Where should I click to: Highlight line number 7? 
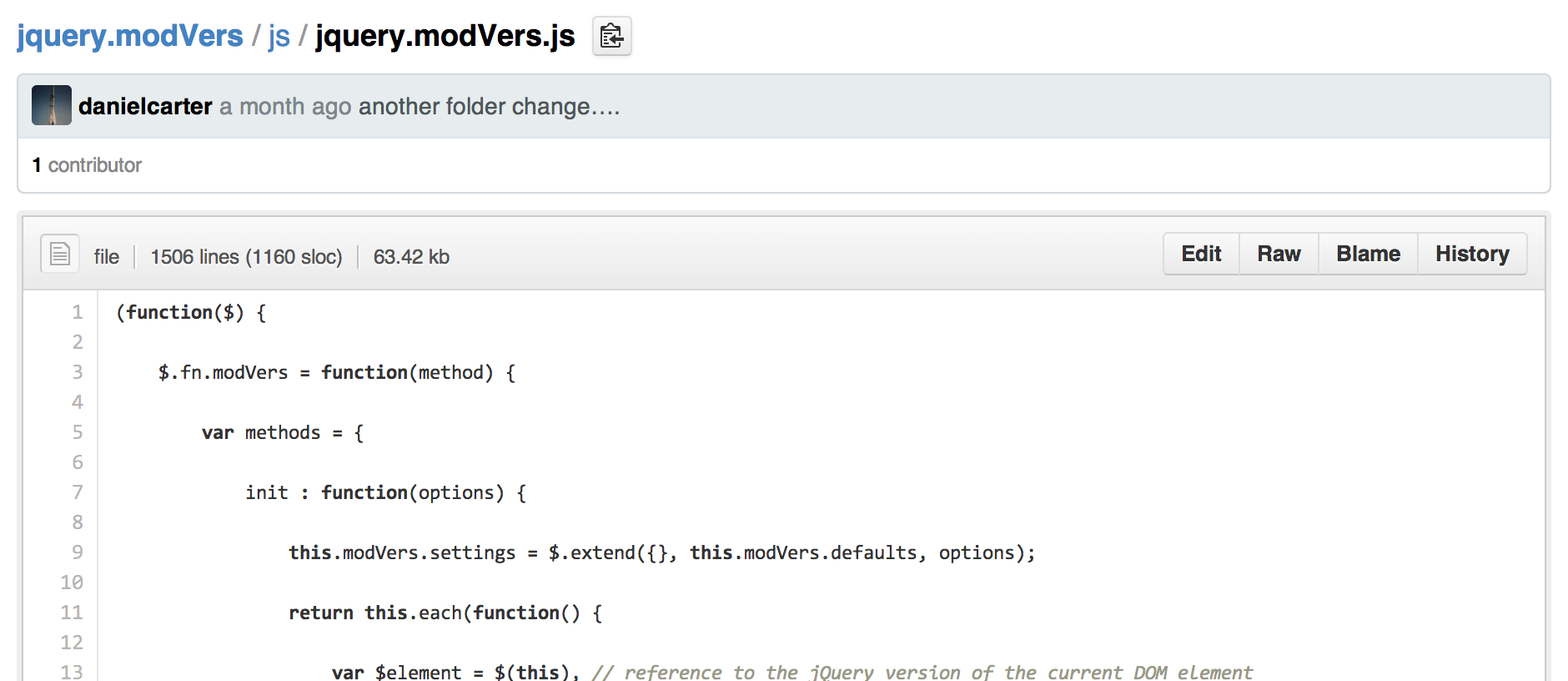pos(78,492)
